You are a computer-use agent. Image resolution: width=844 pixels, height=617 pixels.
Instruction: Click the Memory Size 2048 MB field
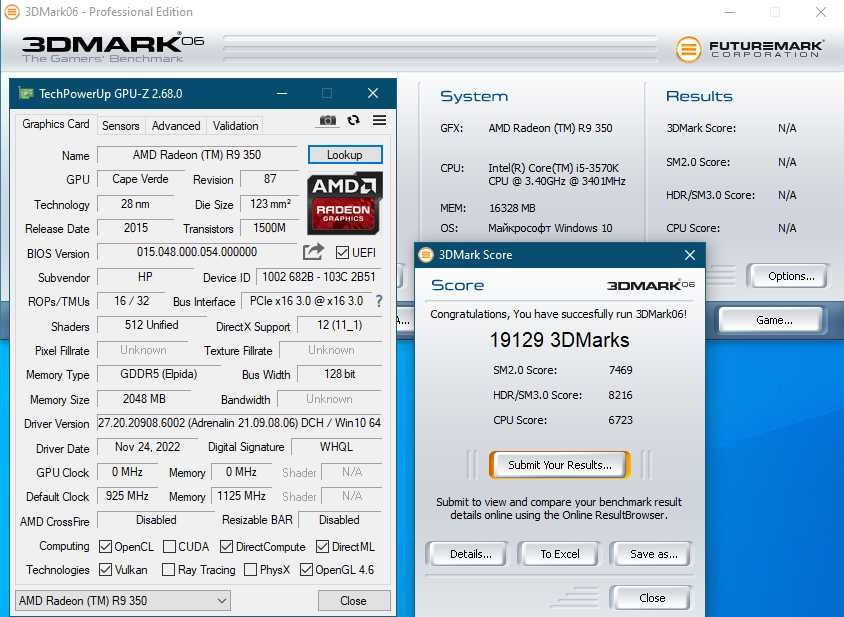click(x=144, y=399)
